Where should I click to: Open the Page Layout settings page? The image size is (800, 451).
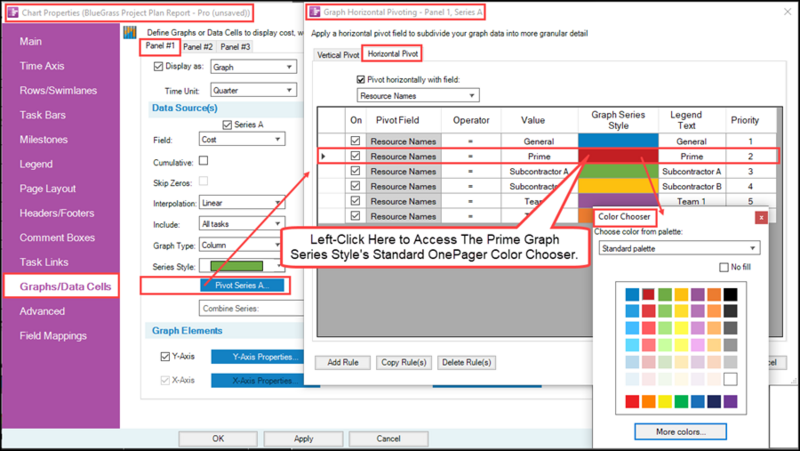point(47,188)
